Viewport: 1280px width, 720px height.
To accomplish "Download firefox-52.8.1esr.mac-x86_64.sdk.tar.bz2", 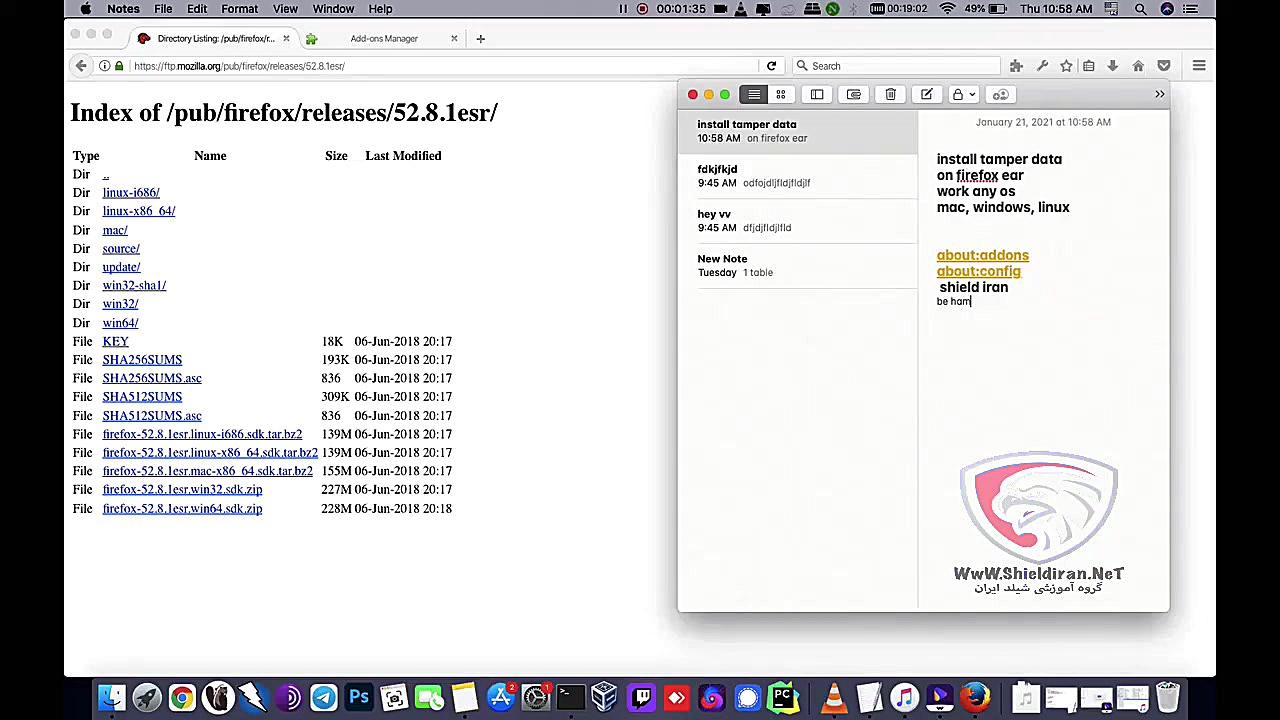I will coord(207,471).
